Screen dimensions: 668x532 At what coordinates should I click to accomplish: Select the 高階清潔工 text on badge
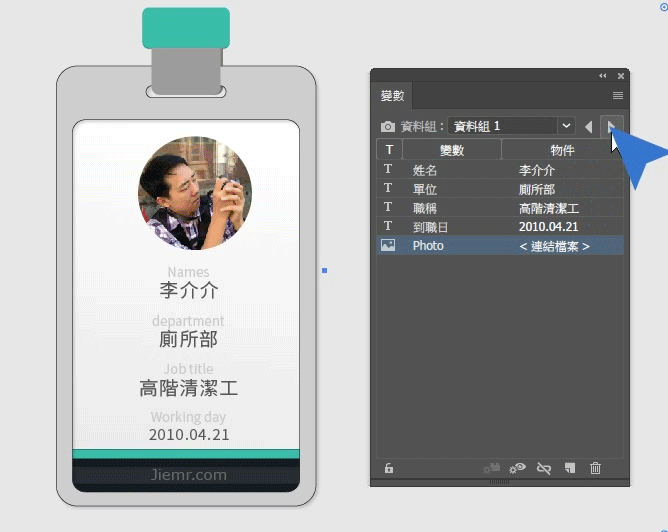coord(189,388)
